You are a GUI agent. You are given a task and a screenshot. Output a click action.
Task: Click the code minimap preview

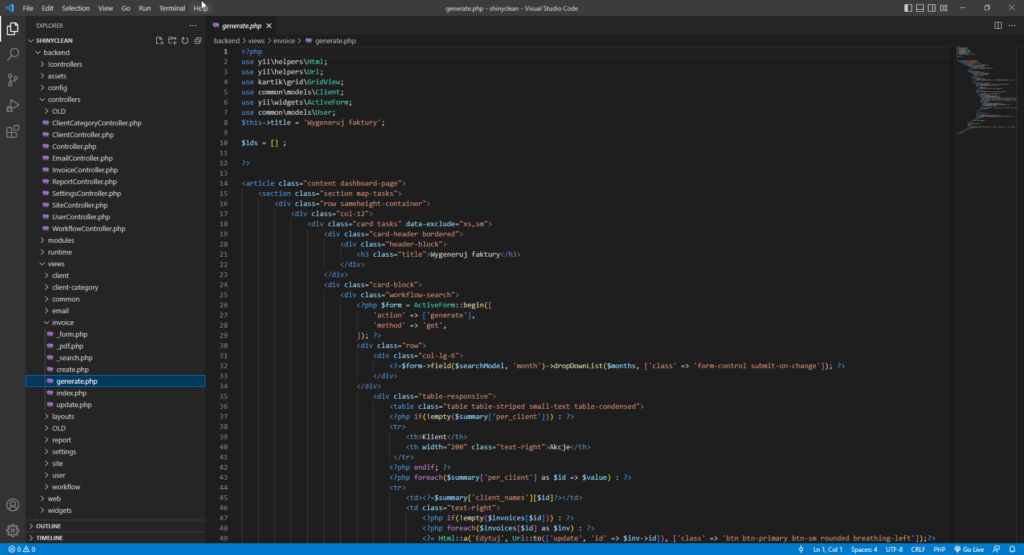(985, 90)
